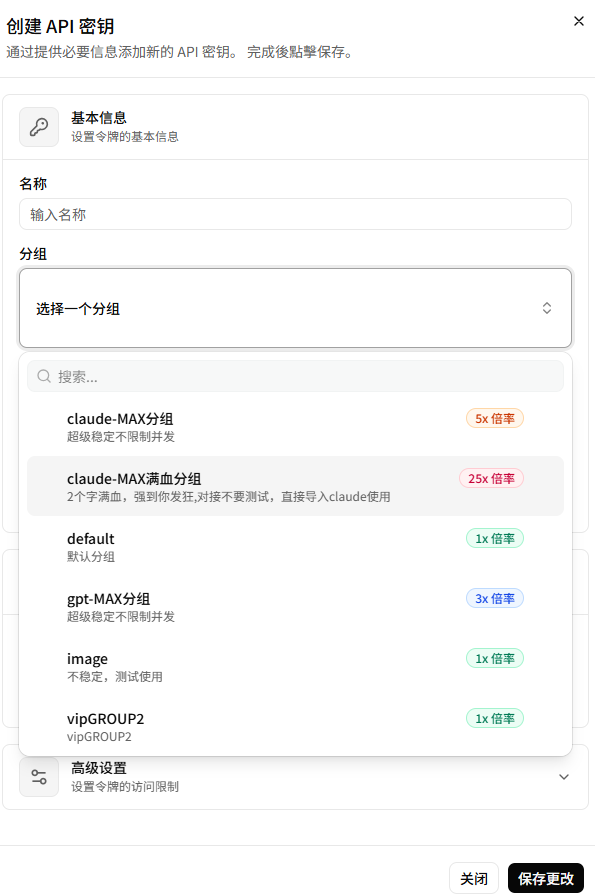Click the up-down chevron in the 分组 selector

point(546,308)
